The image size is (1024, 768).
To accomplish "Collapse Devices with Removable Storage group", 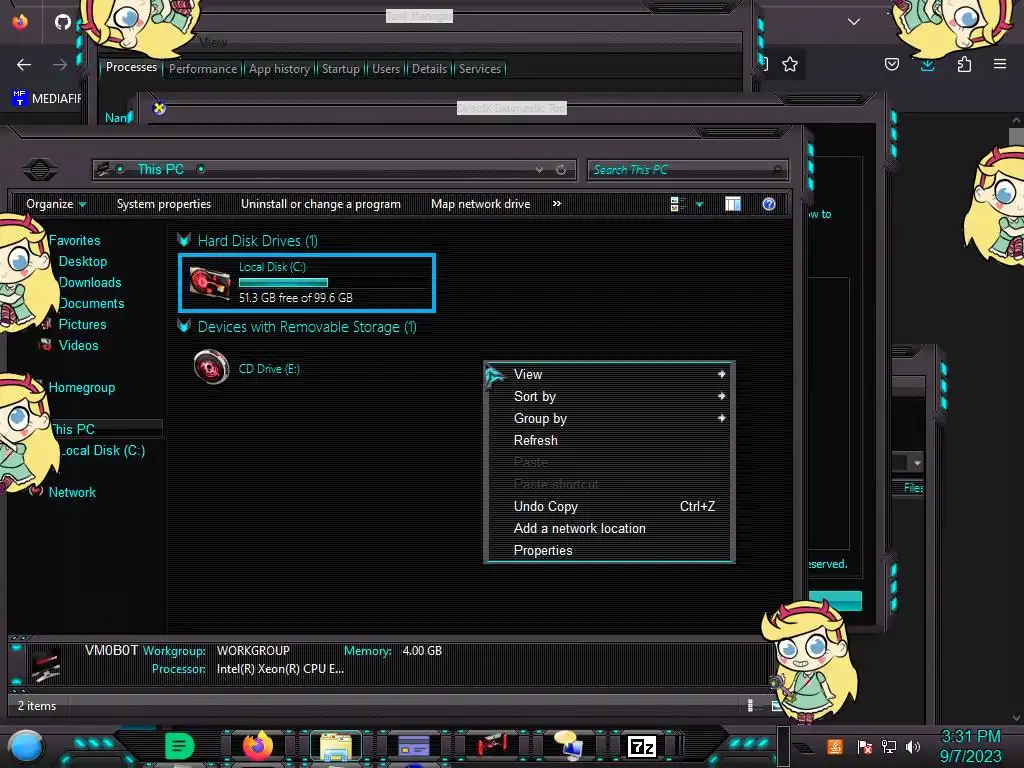I will [184, 327].
